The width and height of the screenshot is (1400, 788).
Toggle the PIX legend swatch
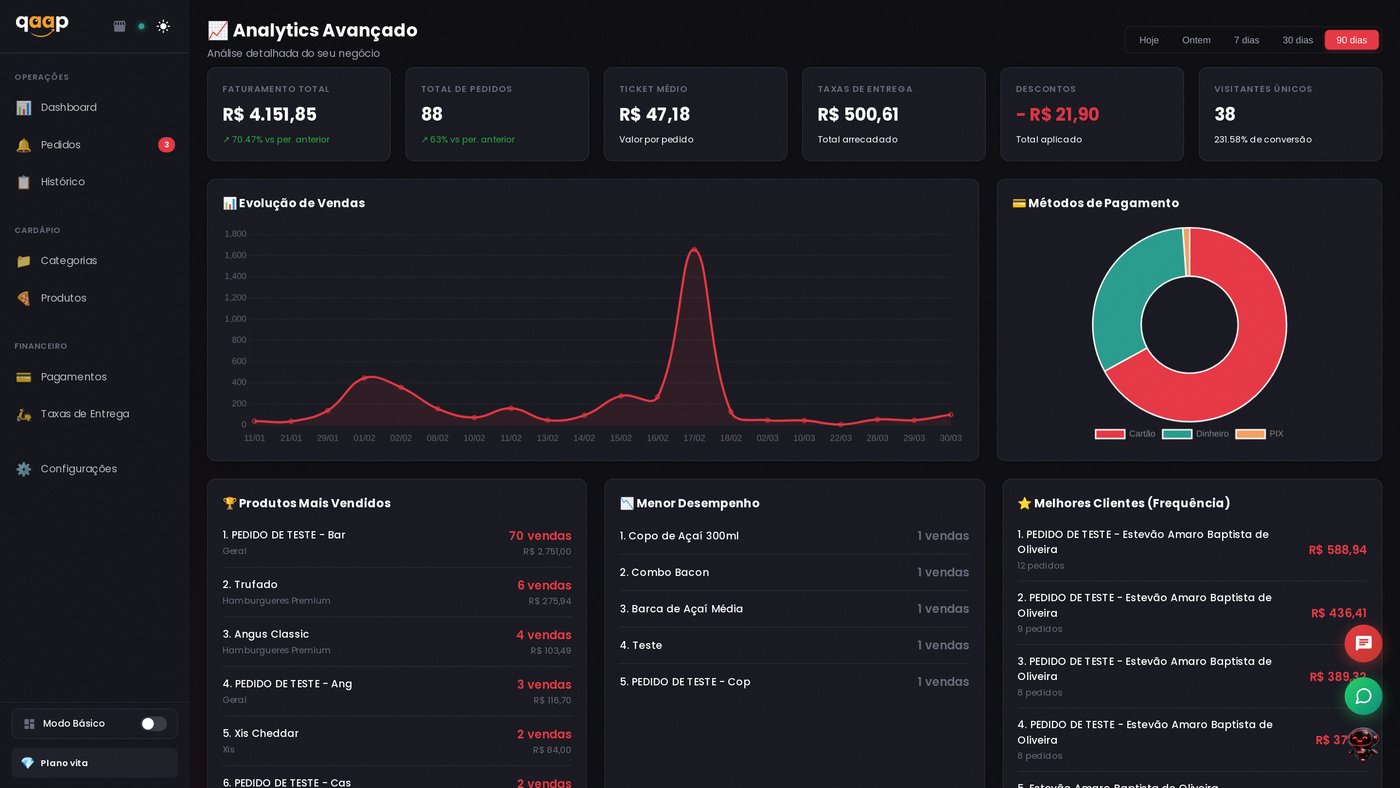[x=1250, y=434]
